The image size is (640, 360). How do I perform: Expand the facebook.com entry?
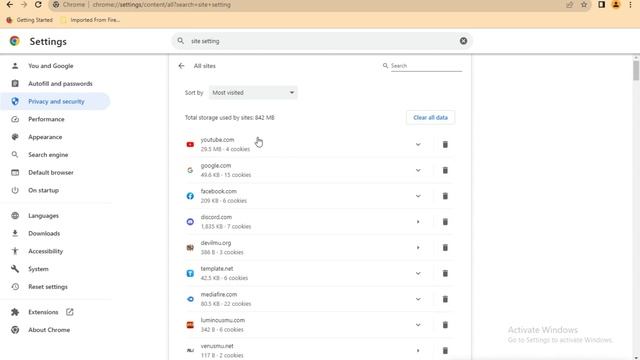(x=418, y=196)
